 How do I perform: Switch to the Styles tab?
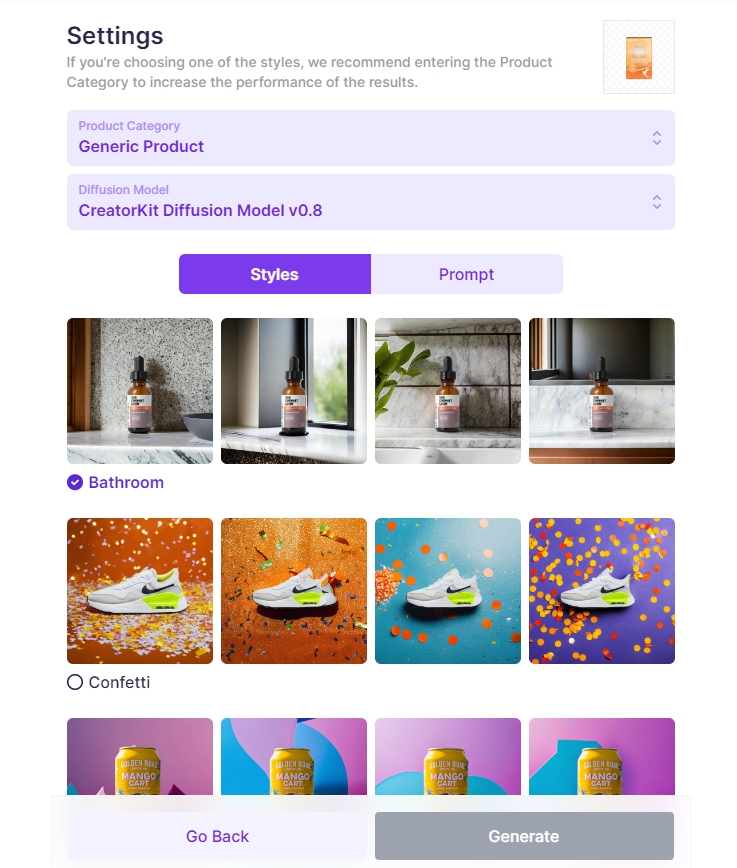[275, 274]
